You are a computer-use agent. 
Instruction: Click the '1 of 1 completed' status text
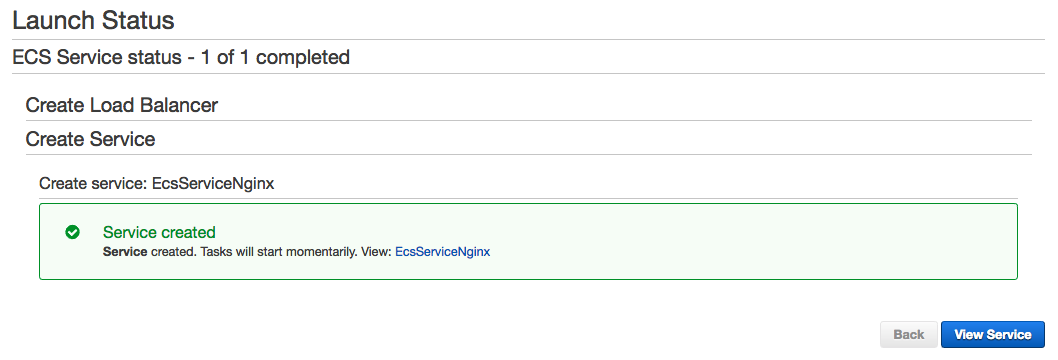(275, 57)
